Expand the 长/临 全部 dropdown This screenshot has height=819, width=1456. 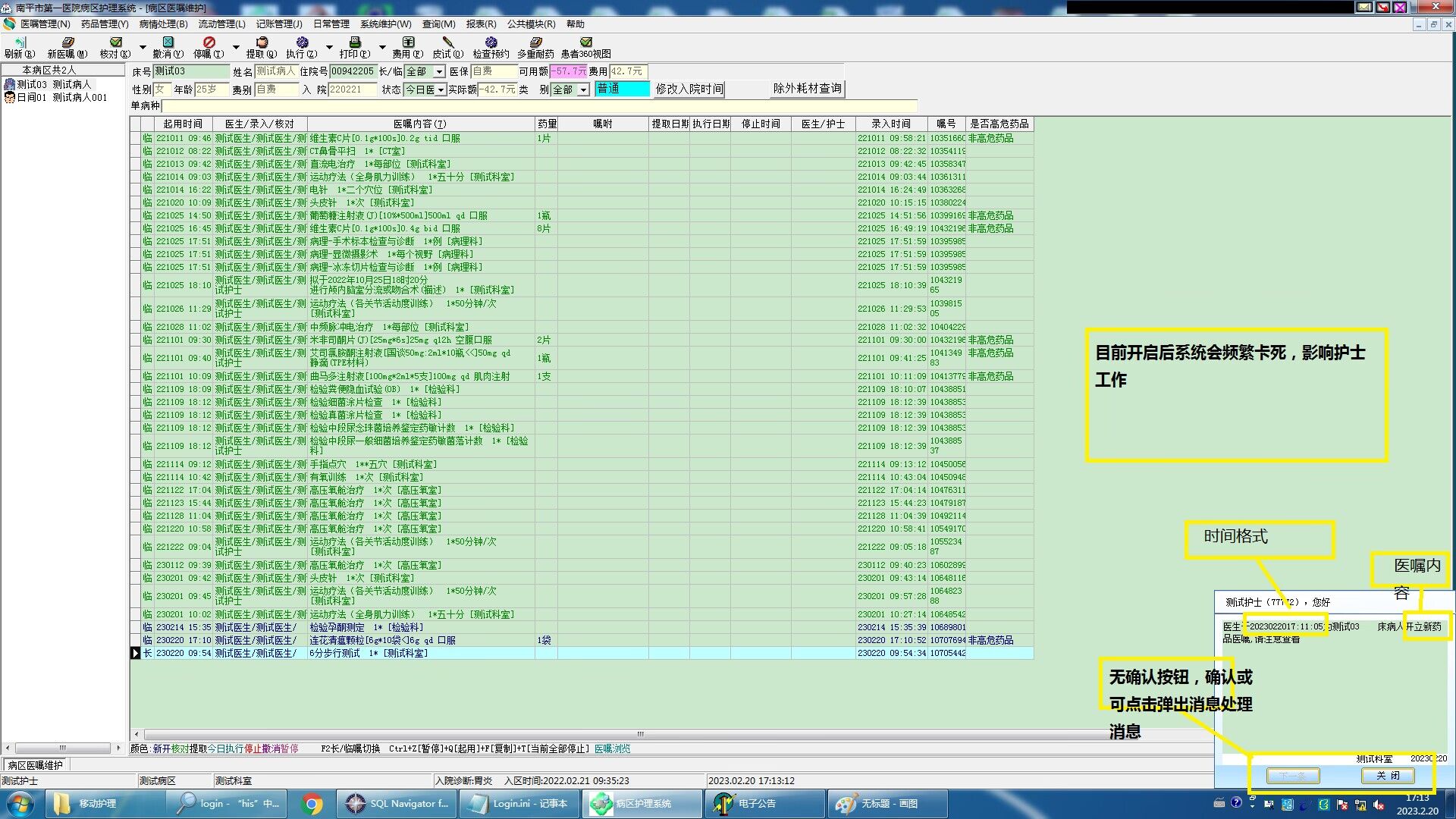point(439,71)
